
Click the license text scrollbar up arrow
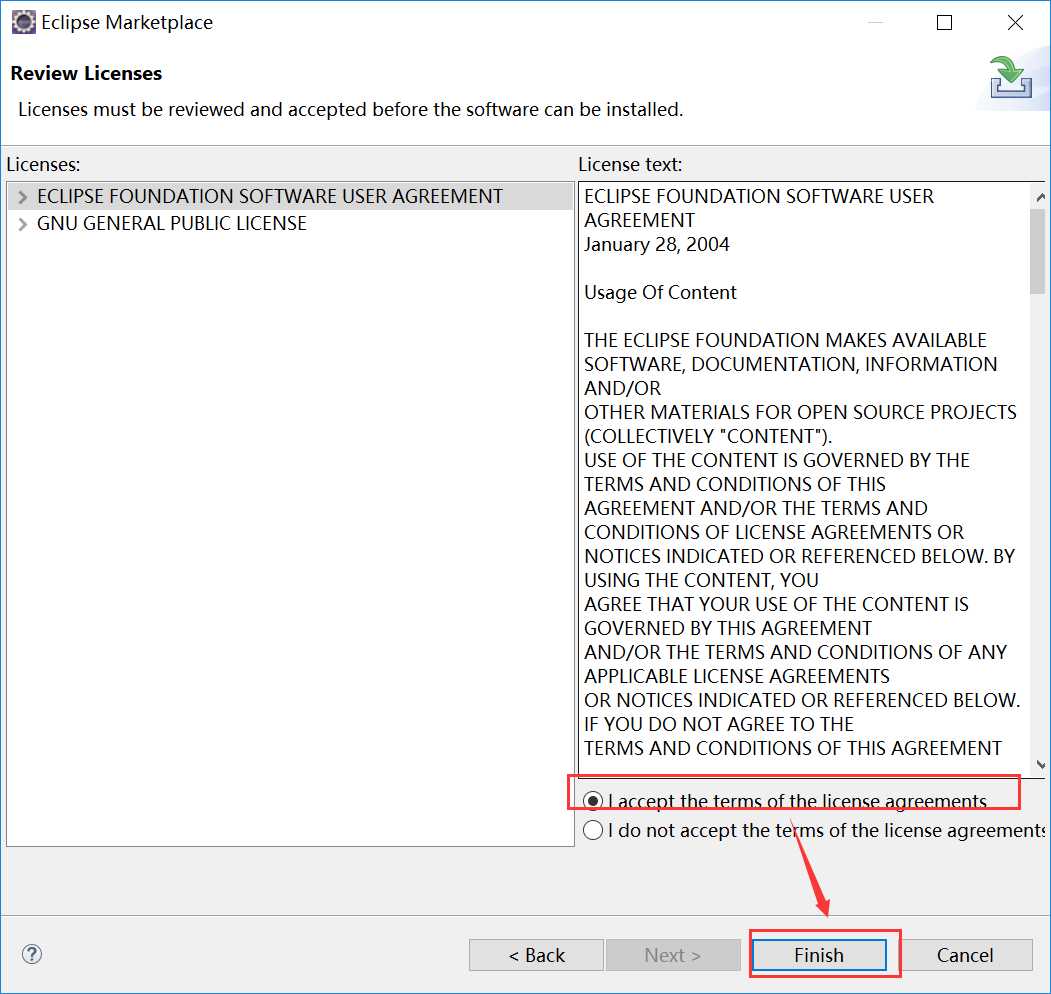point(1040,197)
